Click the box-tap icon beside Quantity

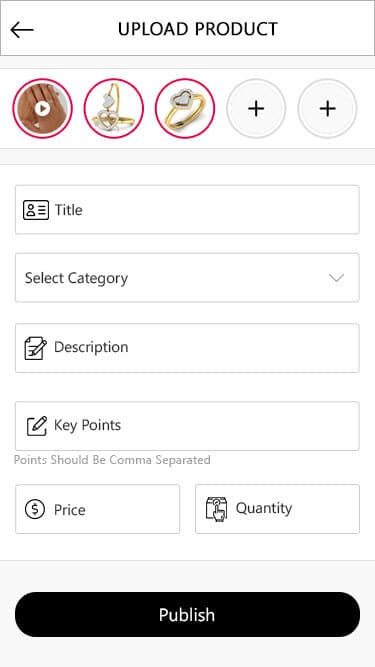pyautogui.click(x=216, y=508)
